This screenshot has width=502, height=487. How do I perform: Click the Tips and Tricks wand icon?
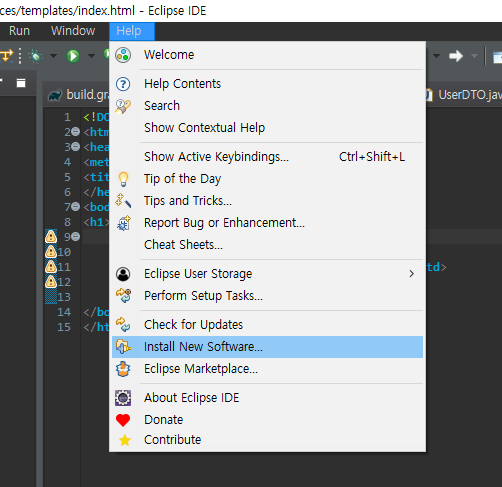(123, 201)
